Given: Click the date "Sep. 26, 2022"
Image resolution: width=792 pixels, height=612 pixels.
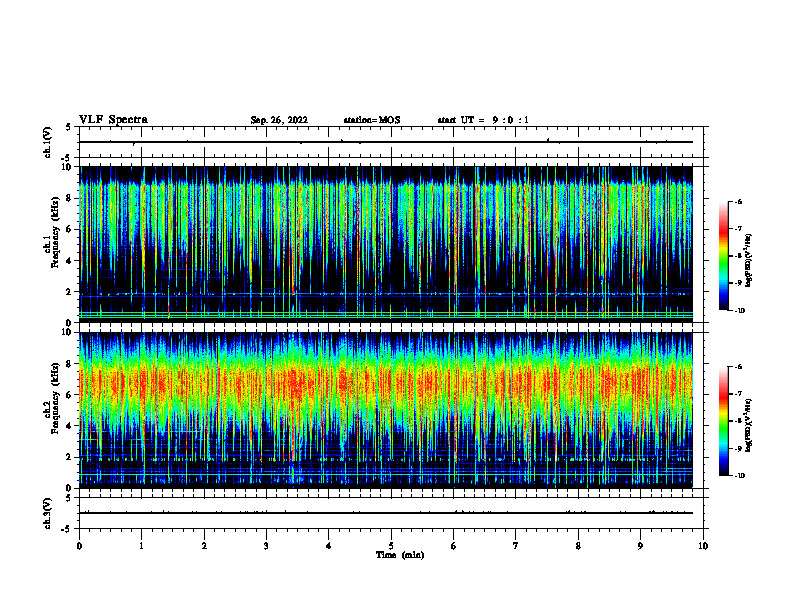Looking at the screenshot, I should point(279,120).
